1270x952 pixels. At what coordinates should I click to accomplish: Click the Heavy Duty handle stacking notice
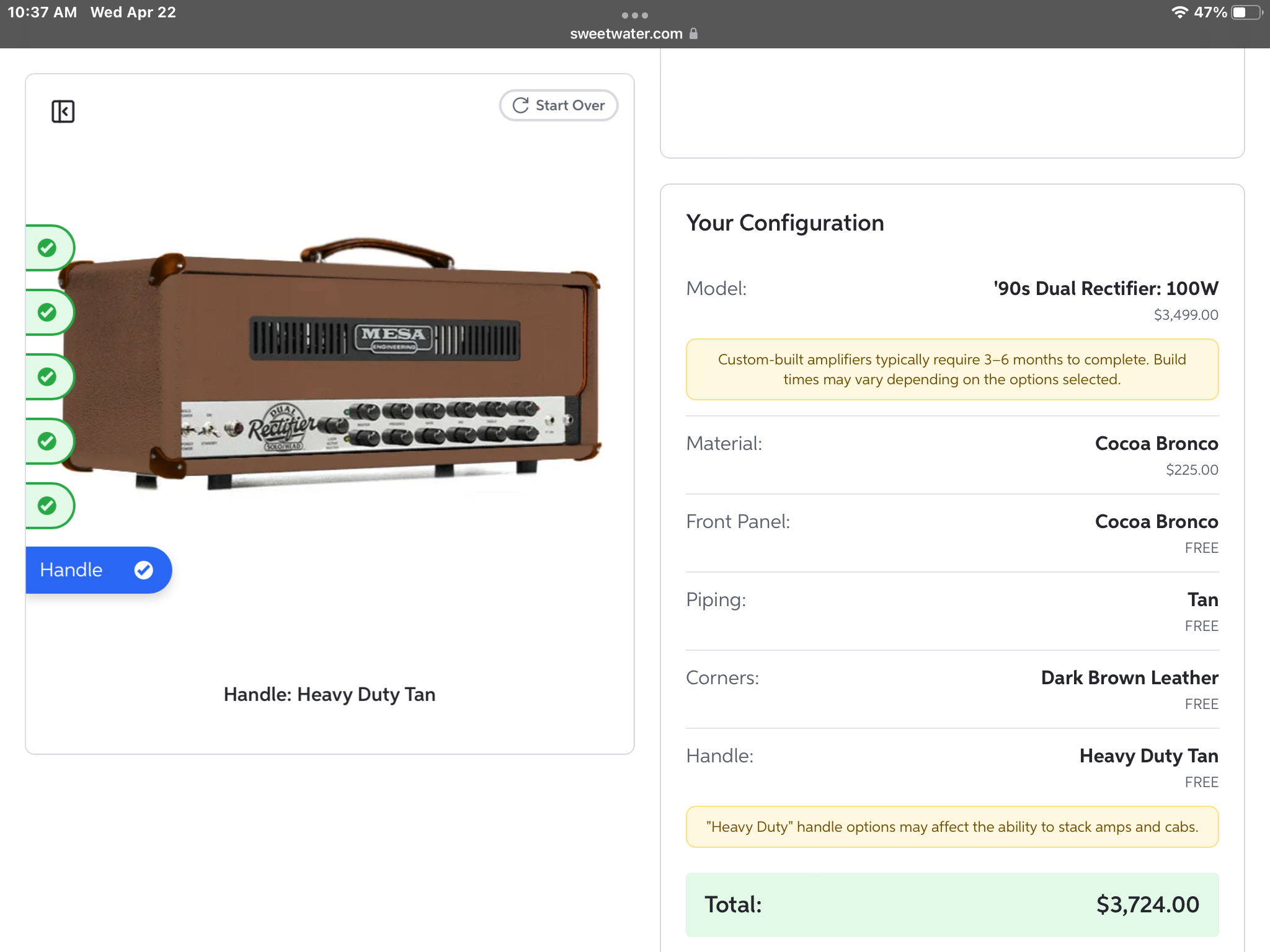(x=952, y=827)
